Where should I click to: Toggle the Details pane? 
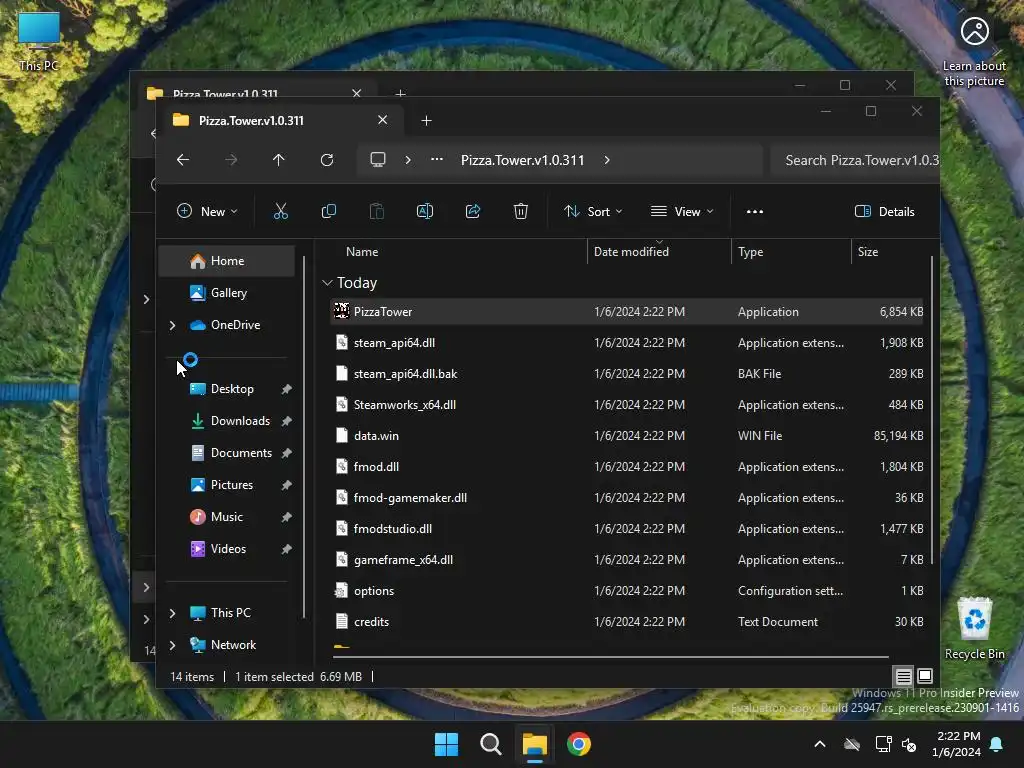(885, 212)
